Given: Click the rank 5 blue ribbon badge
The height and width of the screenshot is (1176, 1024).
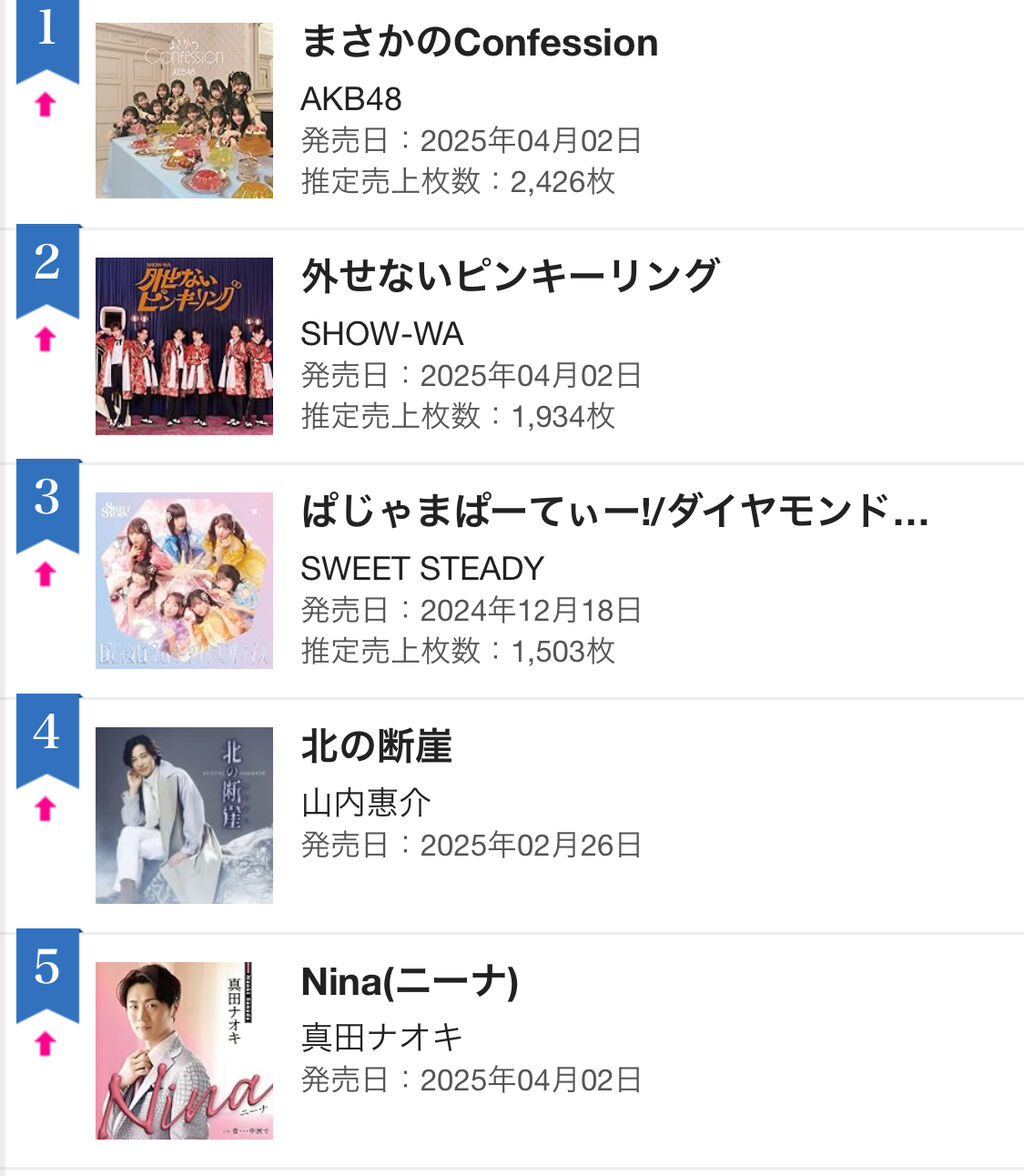Looking at the screenshot, I should pyautogui.click(x=47, y=975).
